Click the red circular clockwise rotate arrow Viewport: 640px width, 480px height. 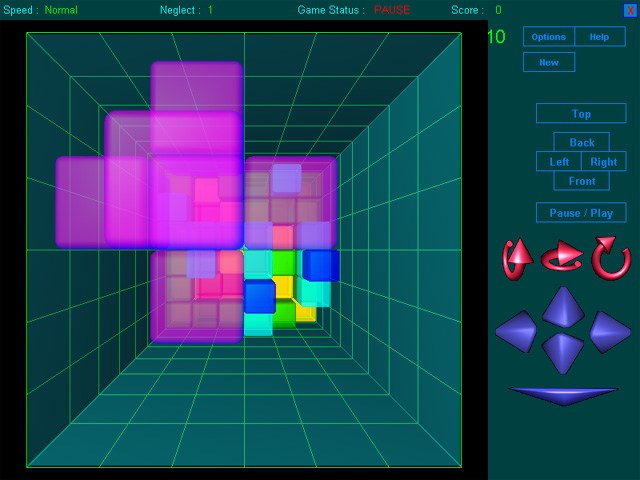point(610,258)
